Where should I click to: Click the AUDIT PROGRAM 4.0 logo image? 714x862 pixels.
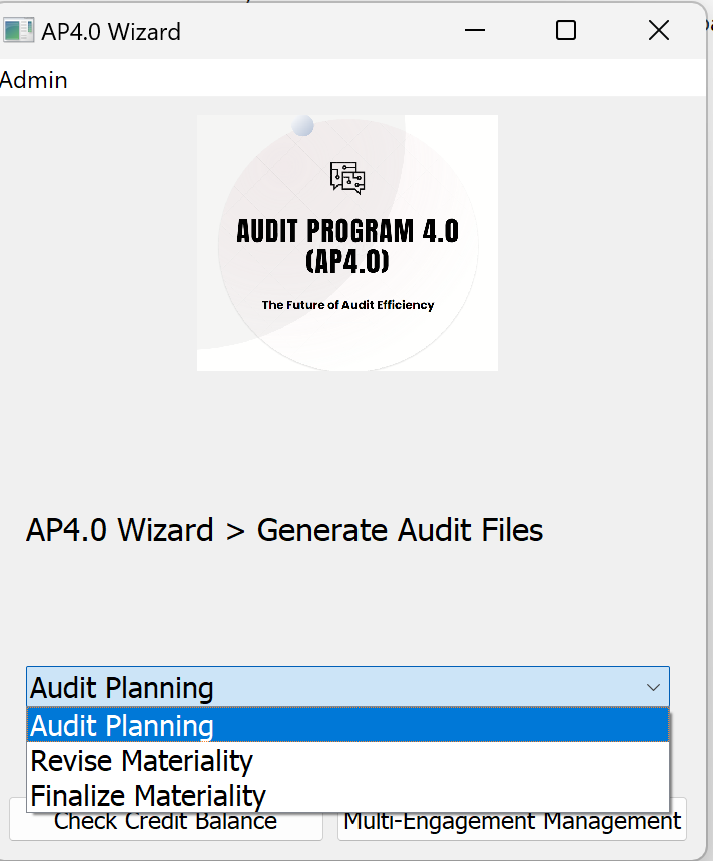(x=347, y=241)
